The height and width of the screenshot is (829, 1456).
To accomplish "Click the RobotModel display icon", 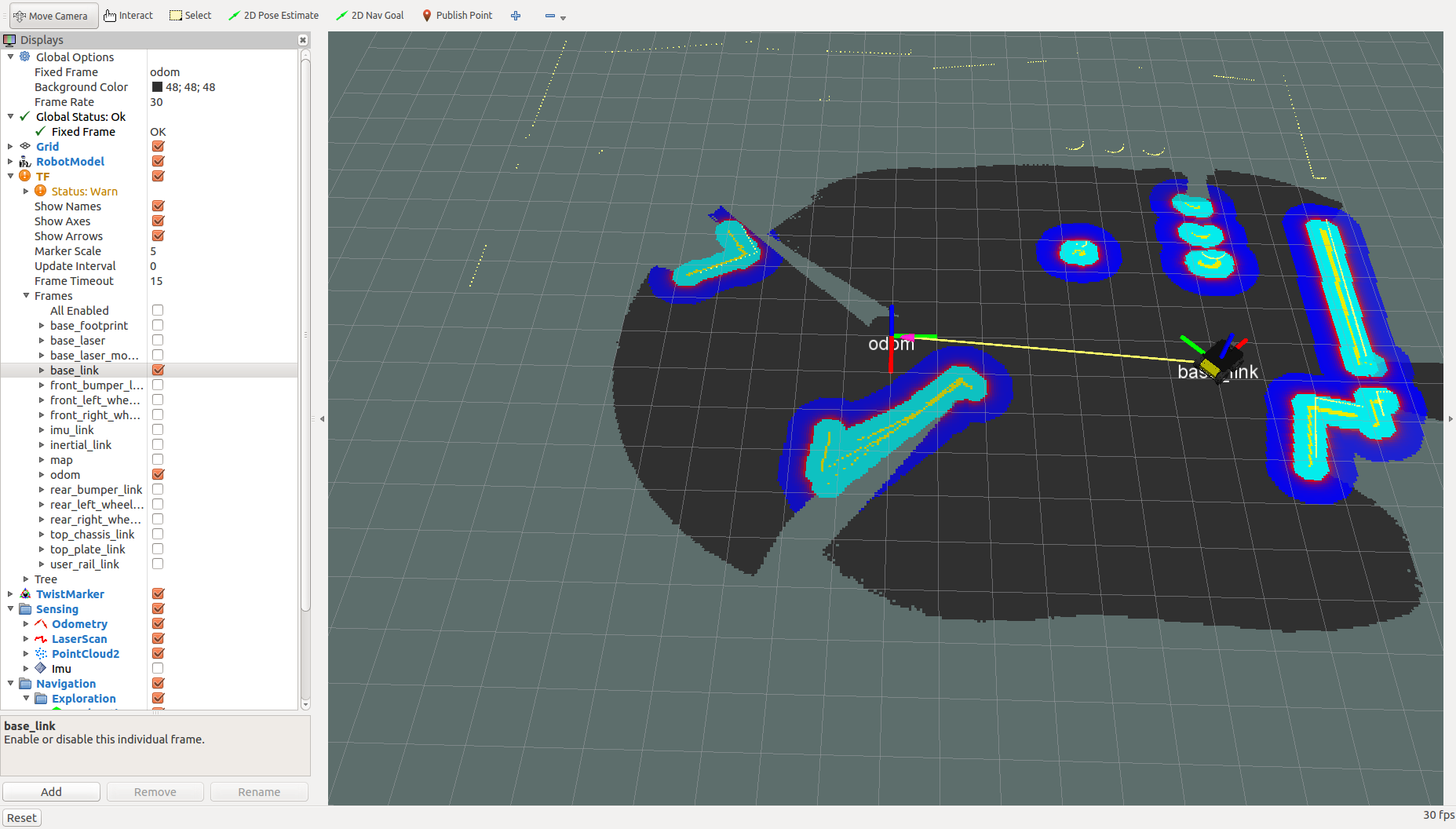I will pyautogui.click(x=24, y=161).
